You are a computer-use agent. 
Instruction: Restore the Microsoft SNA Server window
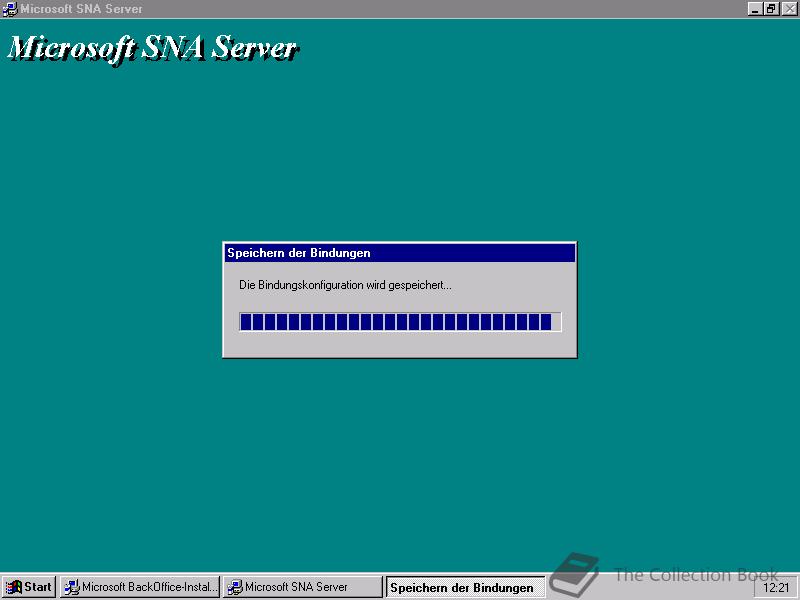pos(771,9)
